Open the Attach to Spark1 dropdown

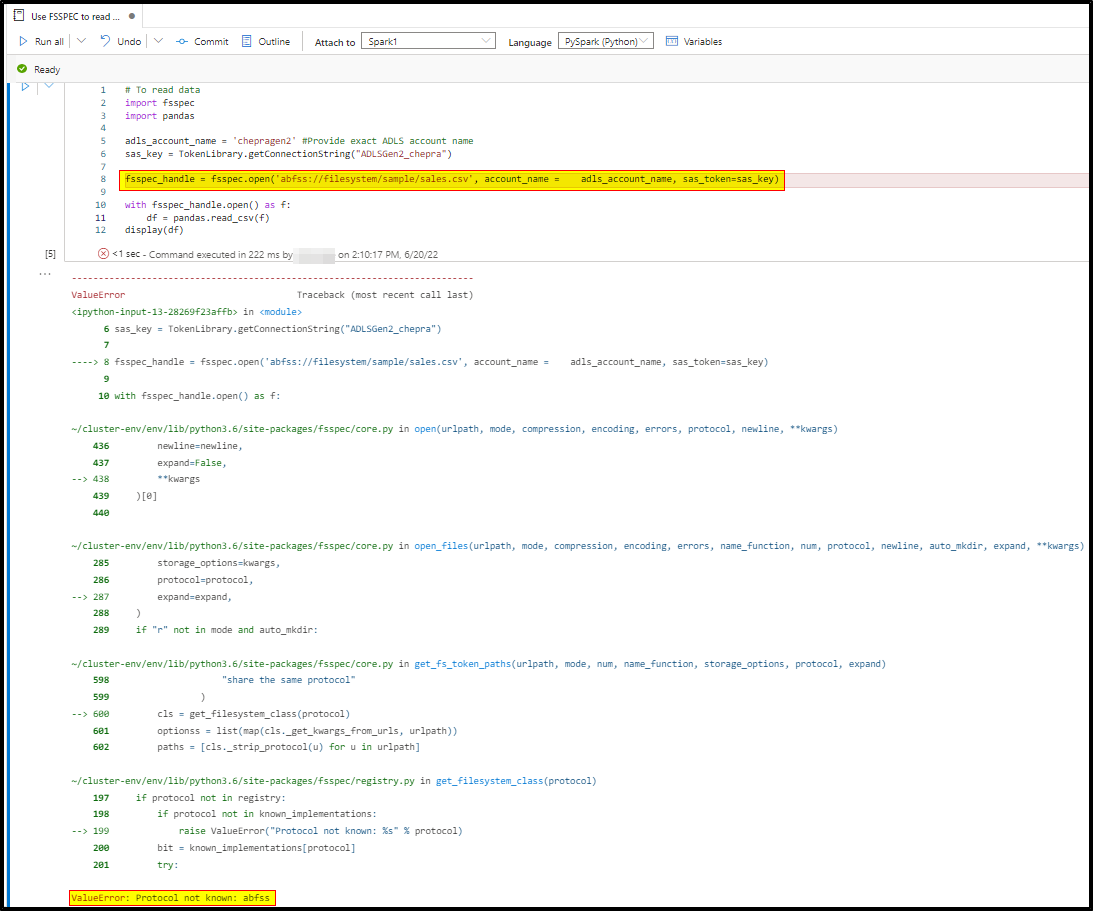pos(428,41)
